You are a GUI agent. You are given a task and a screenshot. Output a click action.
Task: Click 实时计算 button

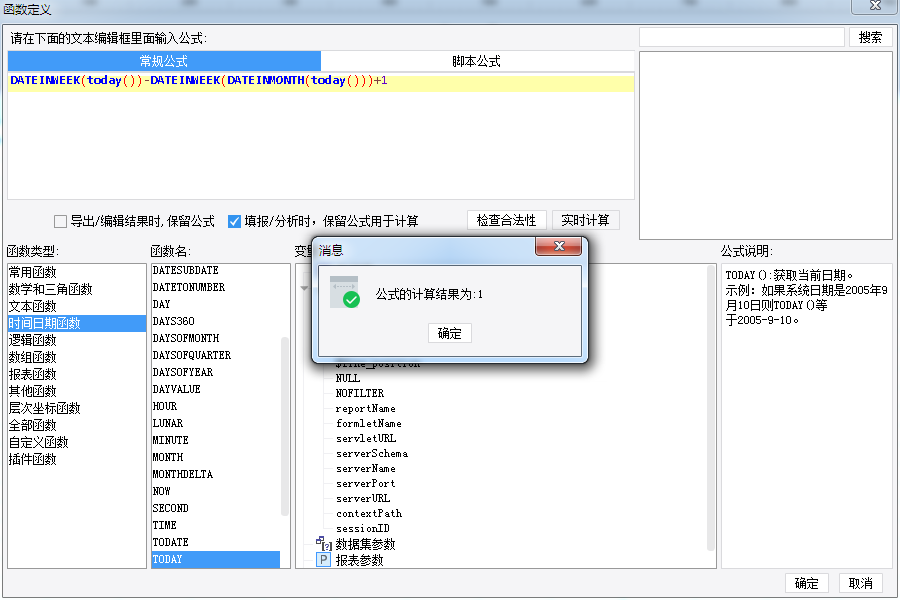(x=585, y=220)
